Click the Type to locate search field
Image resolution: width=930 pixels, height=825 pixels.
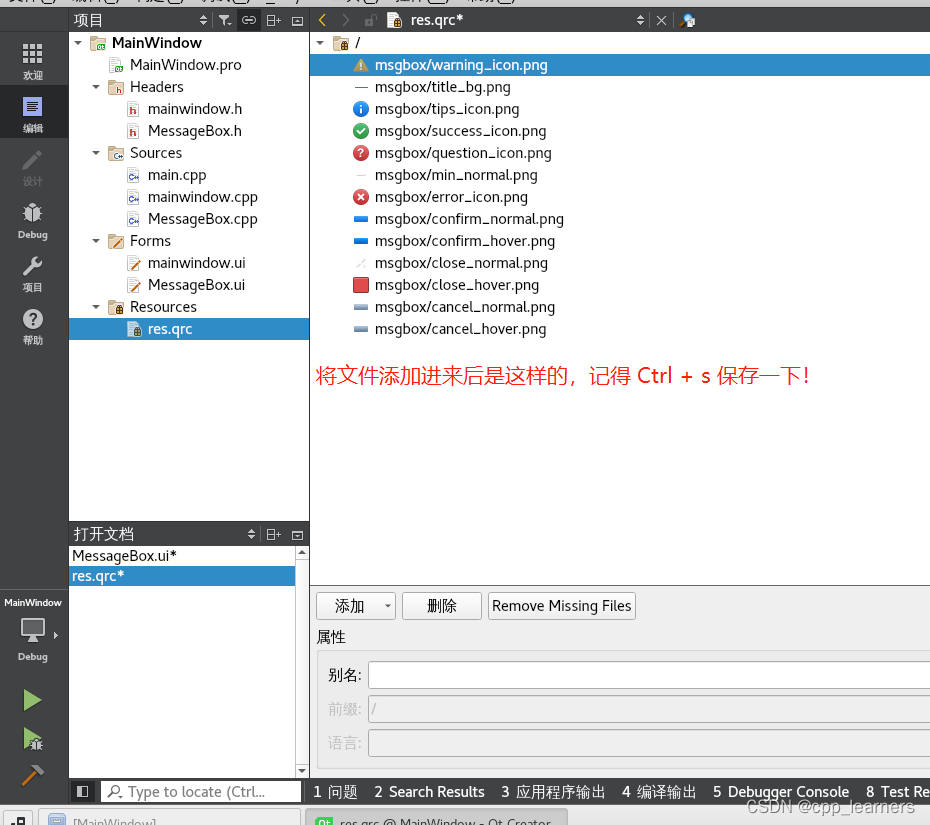[200, 791]
